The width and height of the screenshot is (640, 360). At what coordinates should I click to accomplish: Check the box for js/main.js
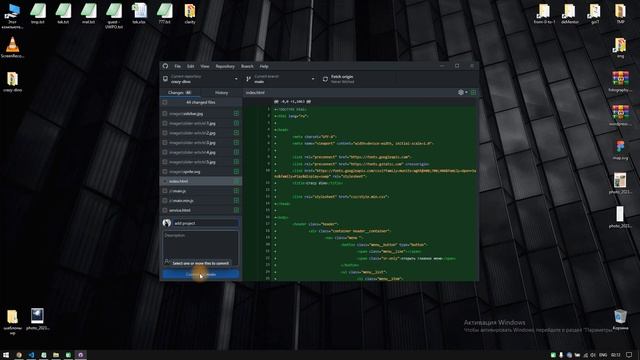(165, 191)
